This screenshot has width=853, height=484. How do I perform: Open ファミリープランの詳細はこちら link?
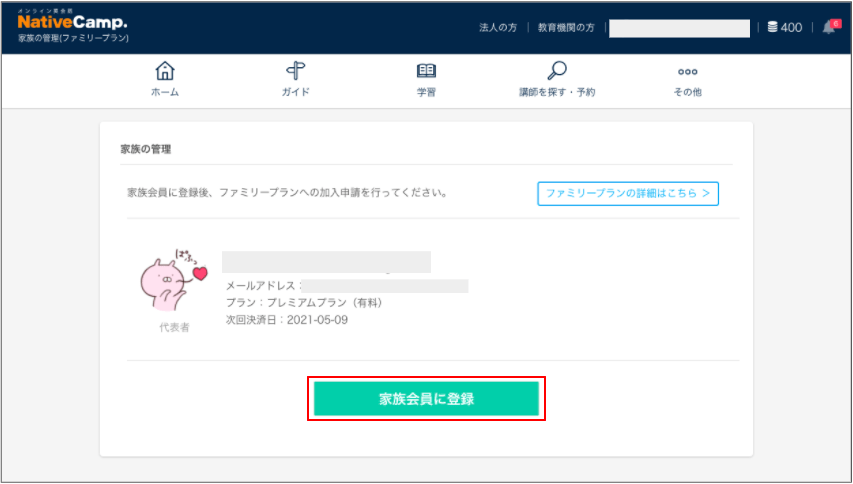[628, 194]
